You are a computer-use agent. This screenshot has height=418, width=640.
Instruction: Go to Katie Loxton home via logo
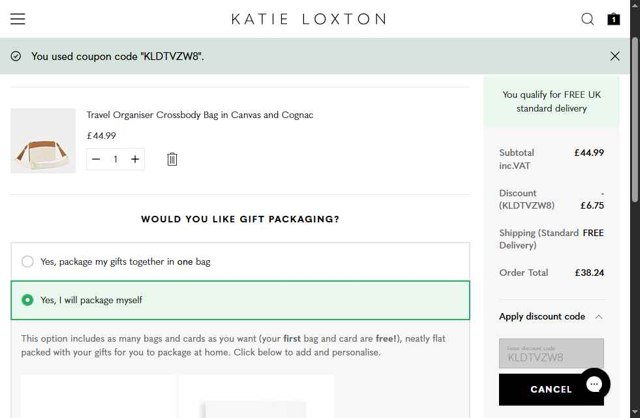pos(309,19)
